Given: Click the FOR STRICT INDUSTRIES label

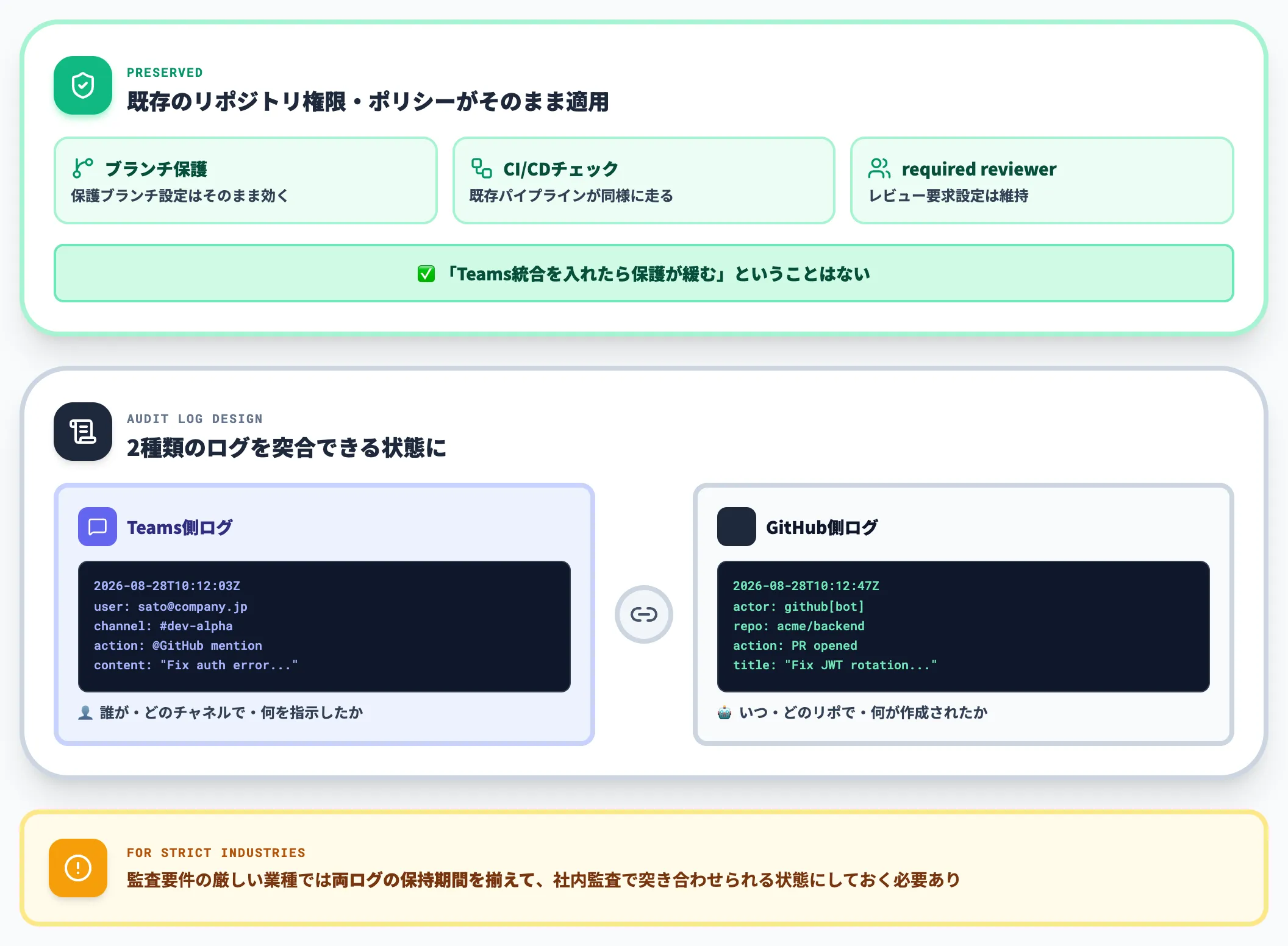Looking at the screenshot, I should (216, 853).
